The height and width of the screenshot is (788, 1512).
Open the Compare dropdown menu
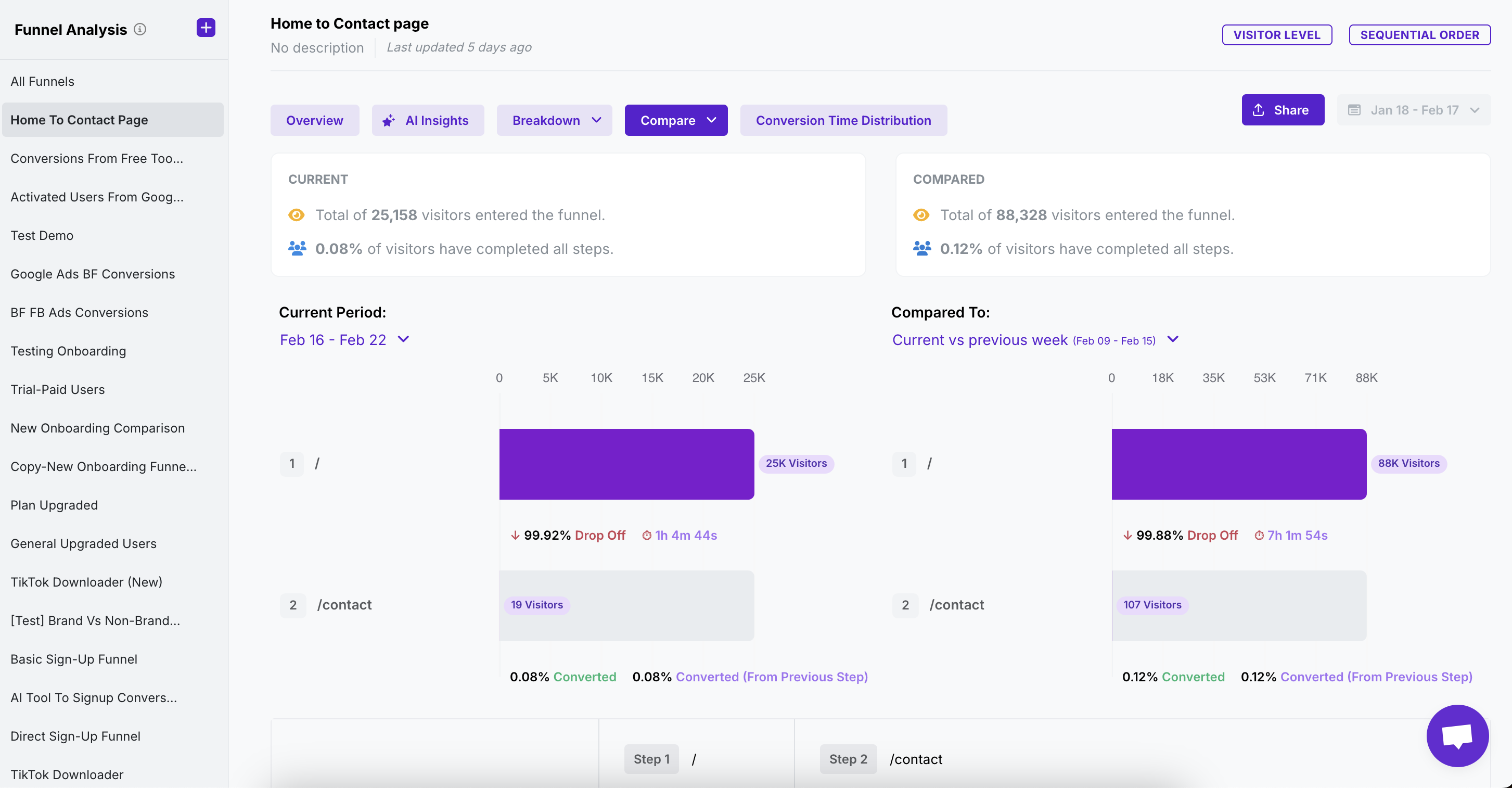coord(675,120)
